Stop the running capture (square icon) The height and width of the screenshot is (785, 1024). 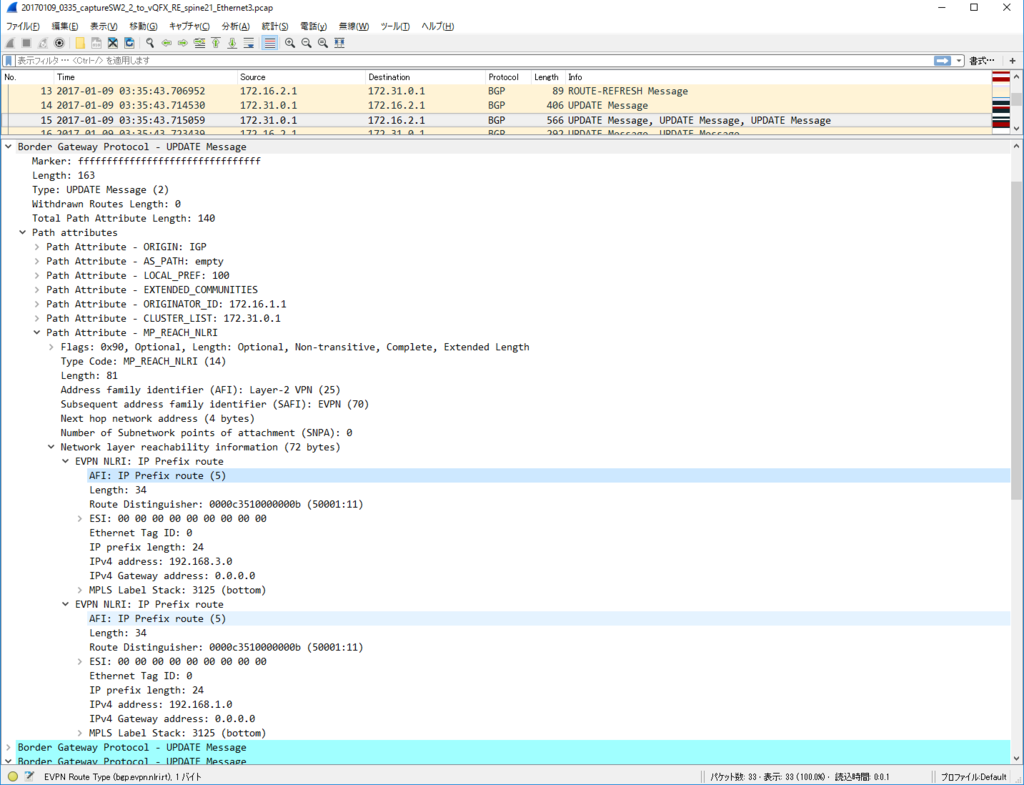26,43
